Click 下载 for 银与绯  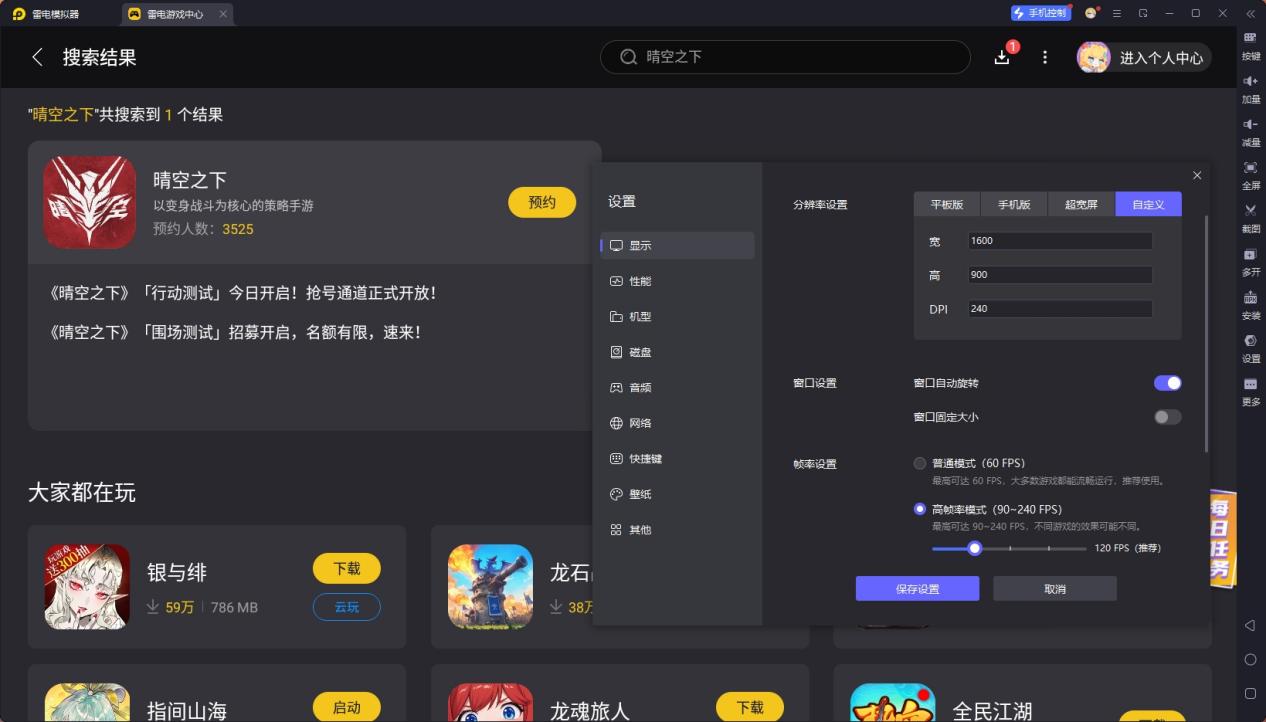click(347, 569)
